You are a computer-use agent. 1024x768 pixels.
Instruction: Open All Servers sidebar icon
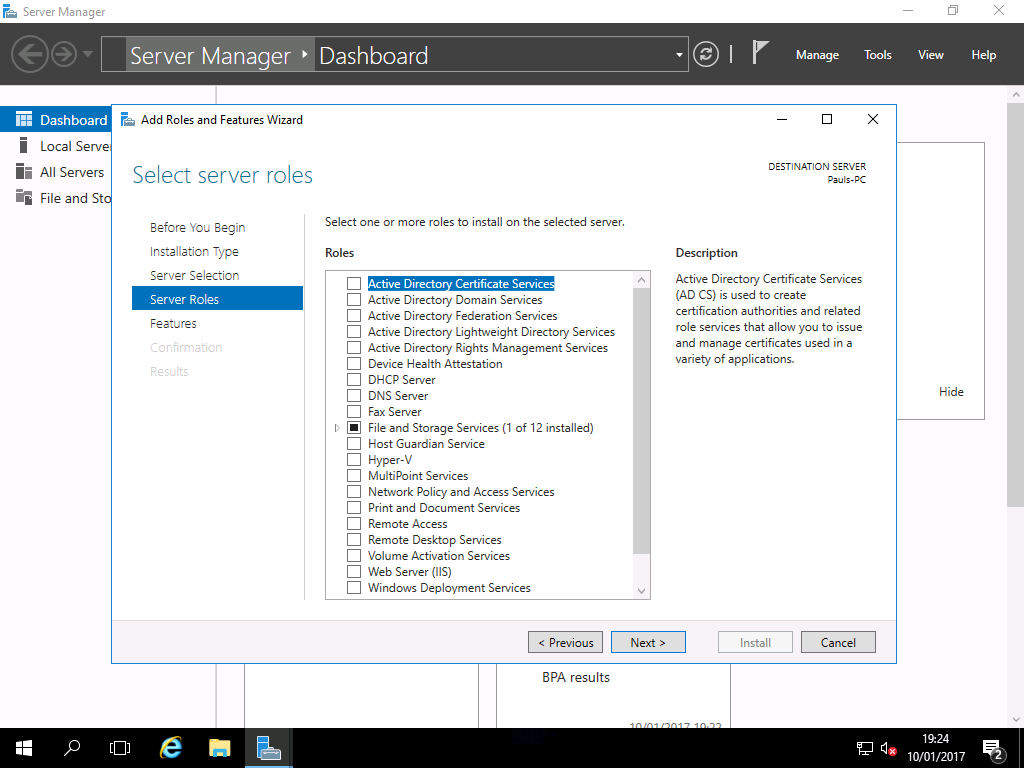[x=24, y=172]
